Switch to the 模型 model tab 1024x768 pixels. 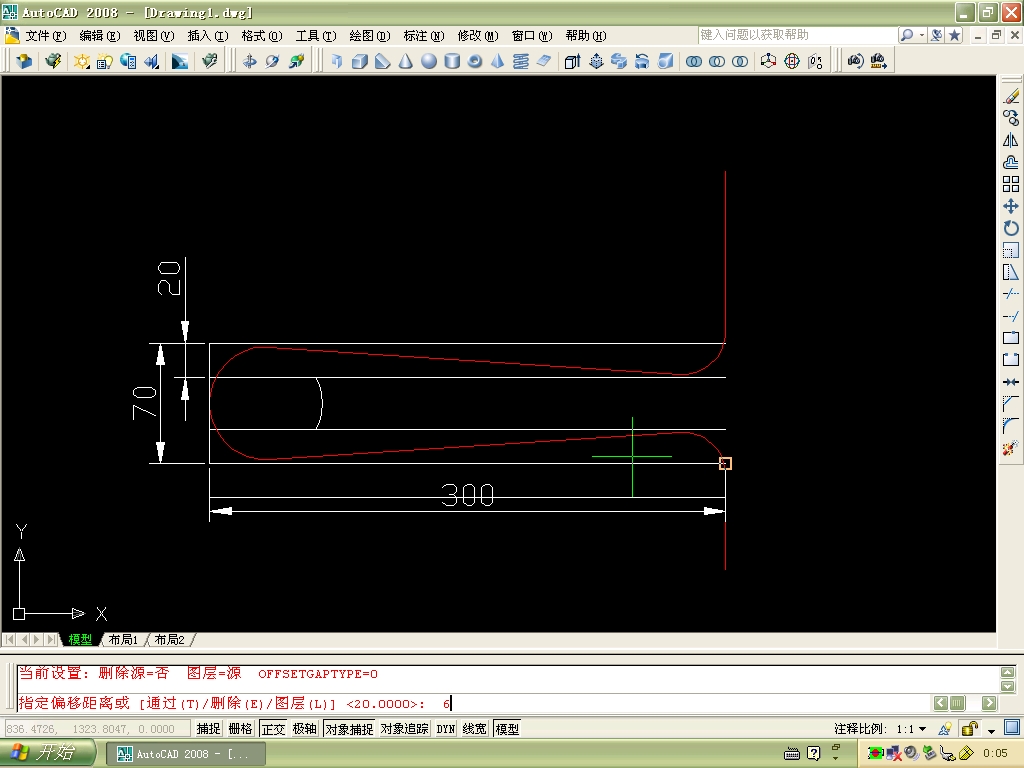coord(80,640)
